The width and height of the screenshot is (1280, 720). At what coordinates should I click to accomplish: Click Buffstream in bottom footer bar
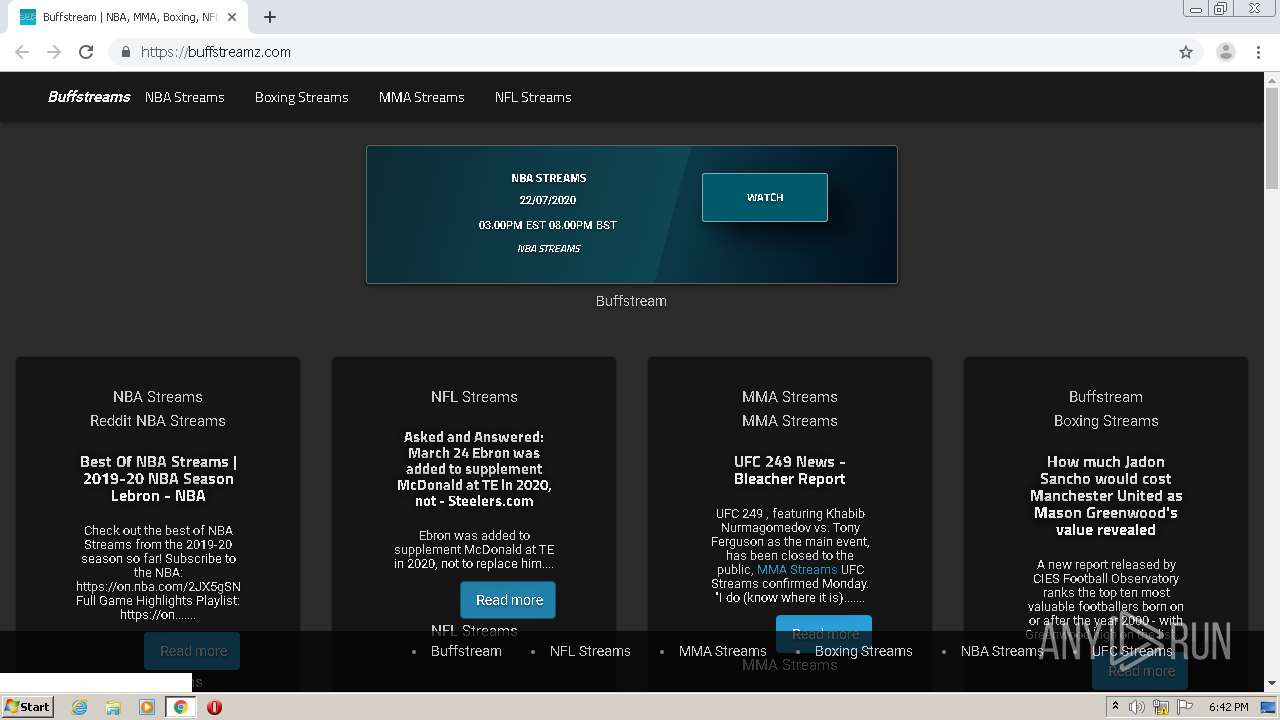pos(466,651)
